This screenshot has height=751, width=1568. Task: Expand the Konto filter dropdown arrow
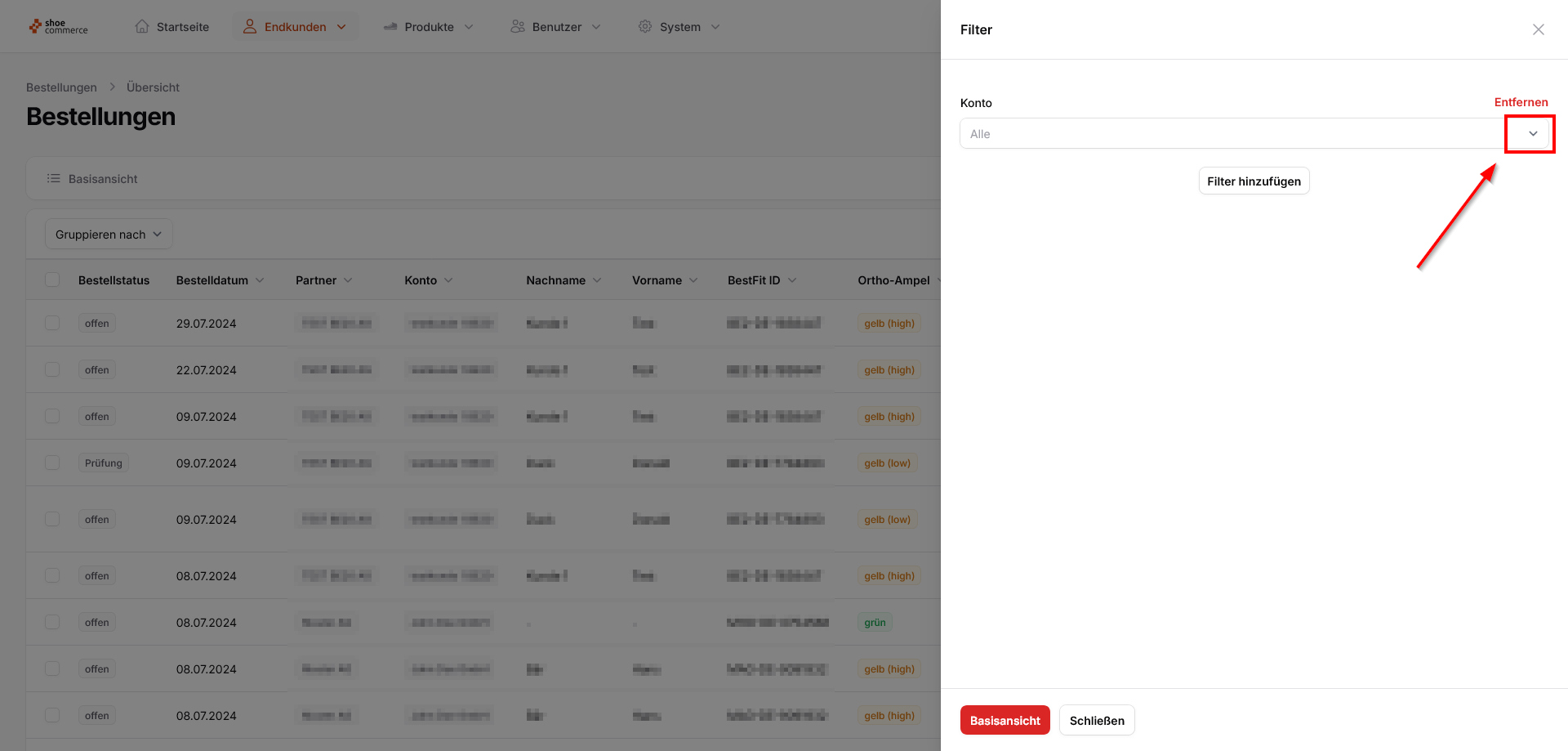pos(1533,133)
